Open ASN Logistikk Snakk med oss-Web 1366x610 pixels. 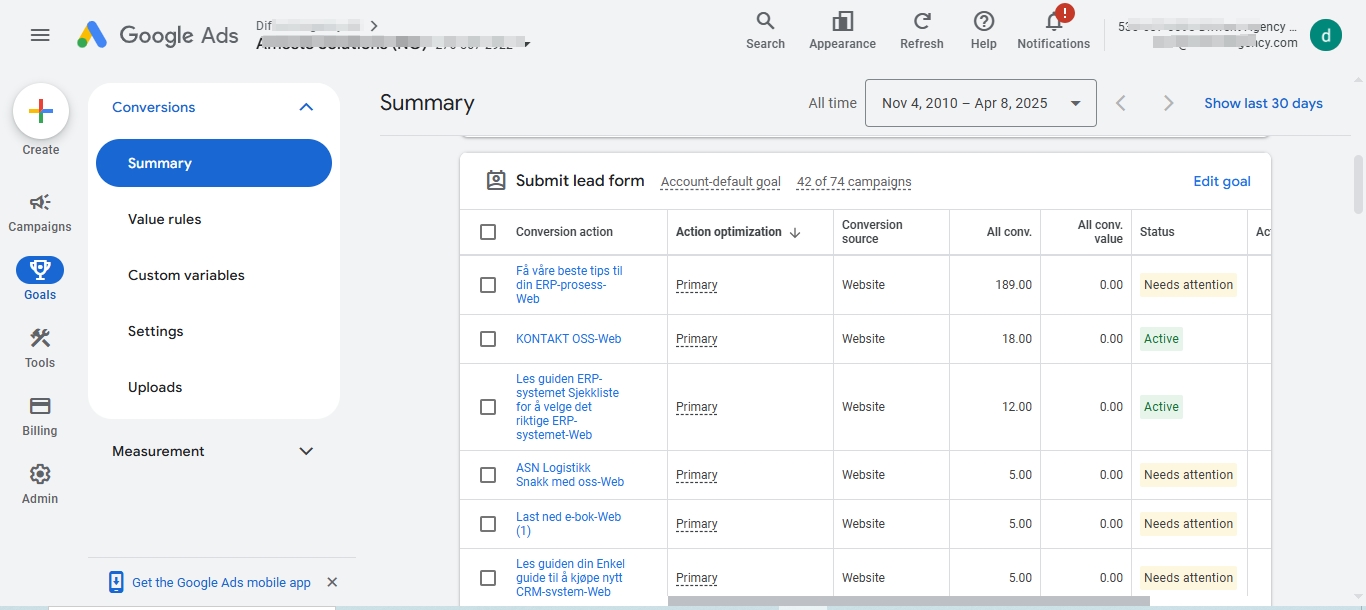(570, 475)
